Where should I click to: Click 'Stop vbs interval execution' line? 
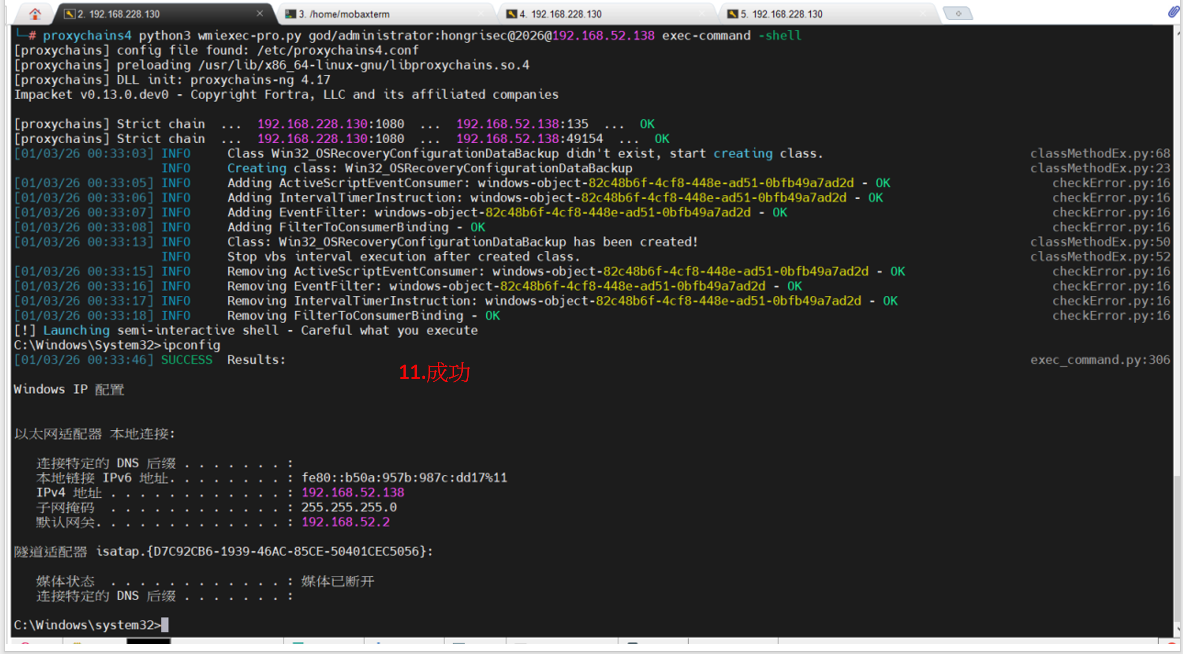click(x=404, y=256)
